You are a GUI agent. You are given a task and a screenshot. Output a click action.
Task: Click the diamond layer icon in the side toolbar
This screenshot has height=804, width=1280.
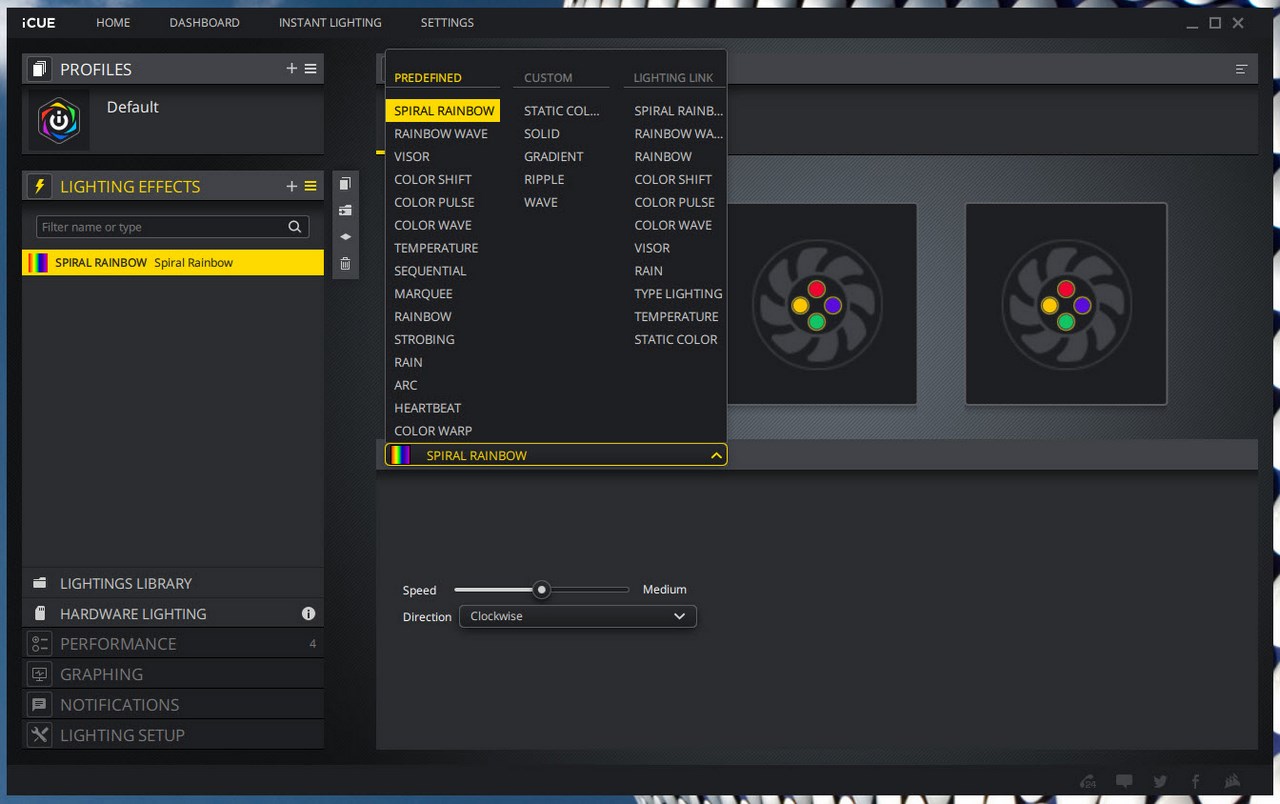345,237
